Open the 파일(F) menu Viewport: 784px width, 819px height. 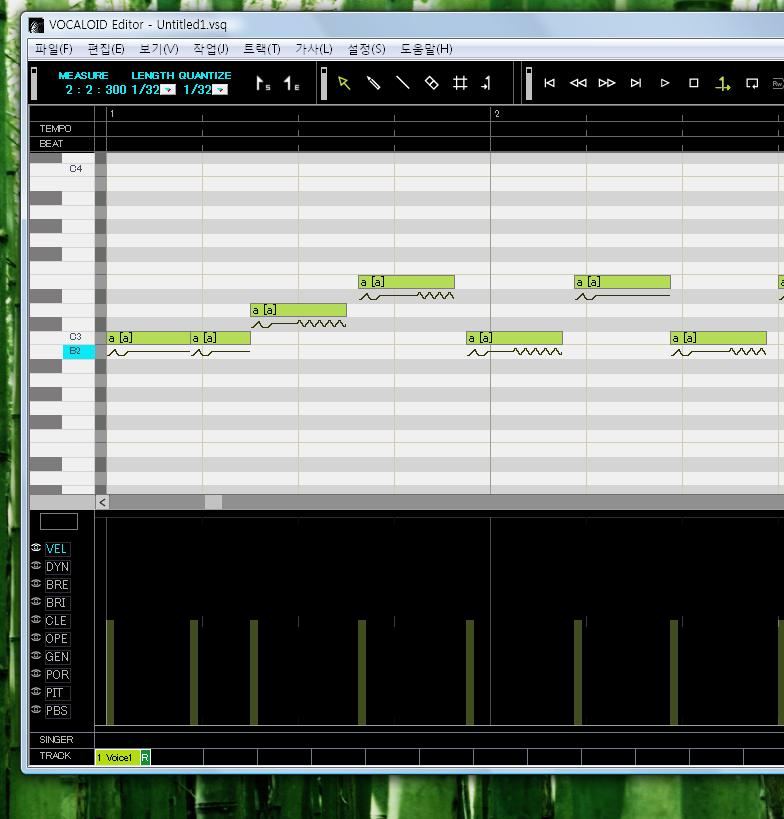coord(53,49)
